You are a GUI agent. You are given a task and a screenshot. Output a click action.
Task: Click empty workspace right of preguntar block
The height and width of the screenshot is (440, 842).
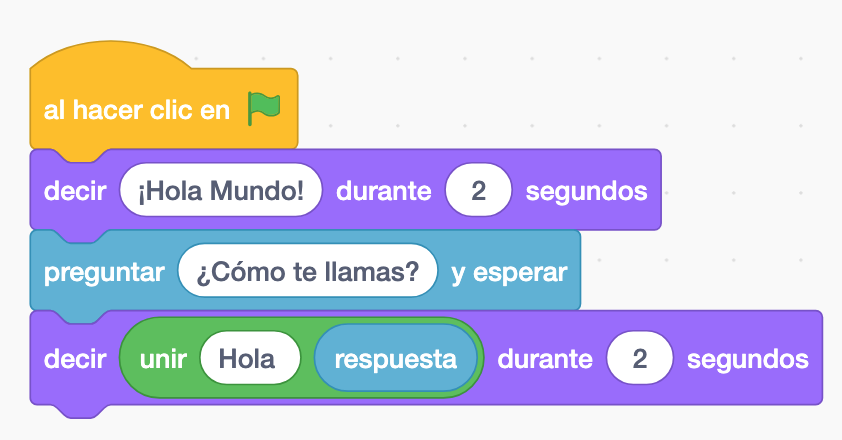point(700,272)
